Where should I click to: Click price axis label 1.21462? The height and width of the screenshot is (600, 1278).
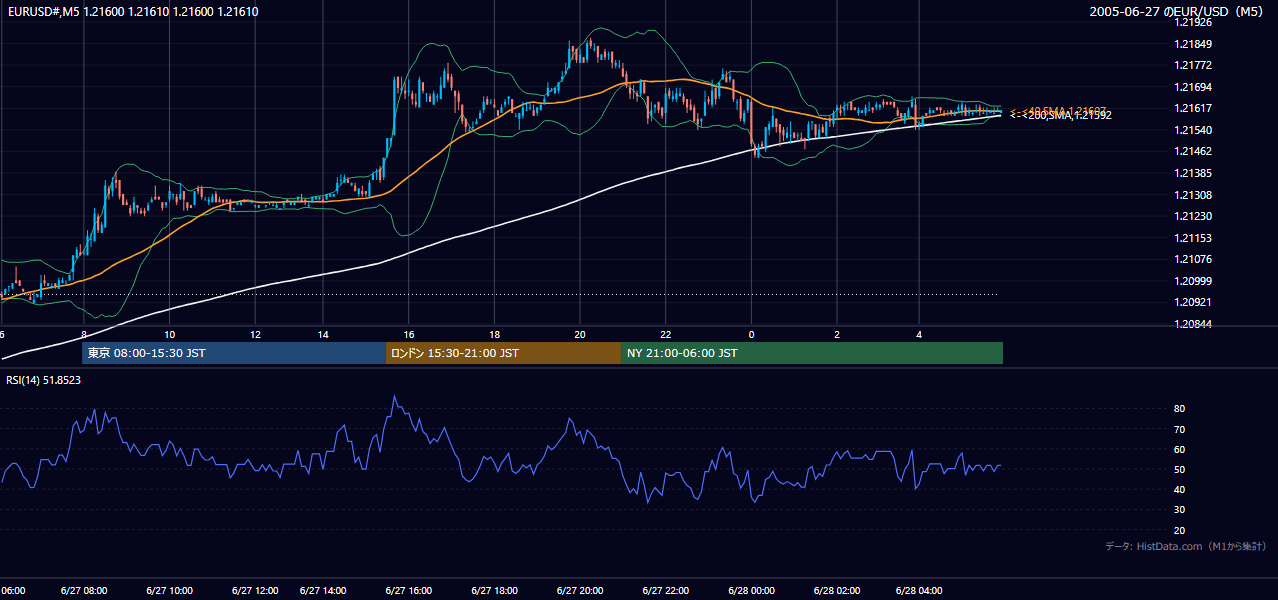click(1193, 151)
